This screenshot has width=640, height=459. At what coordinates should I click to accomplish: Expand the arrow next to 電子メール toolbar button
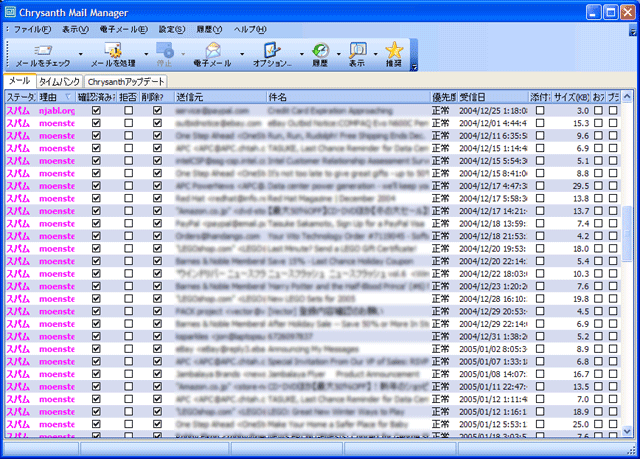tap(242, 54)
